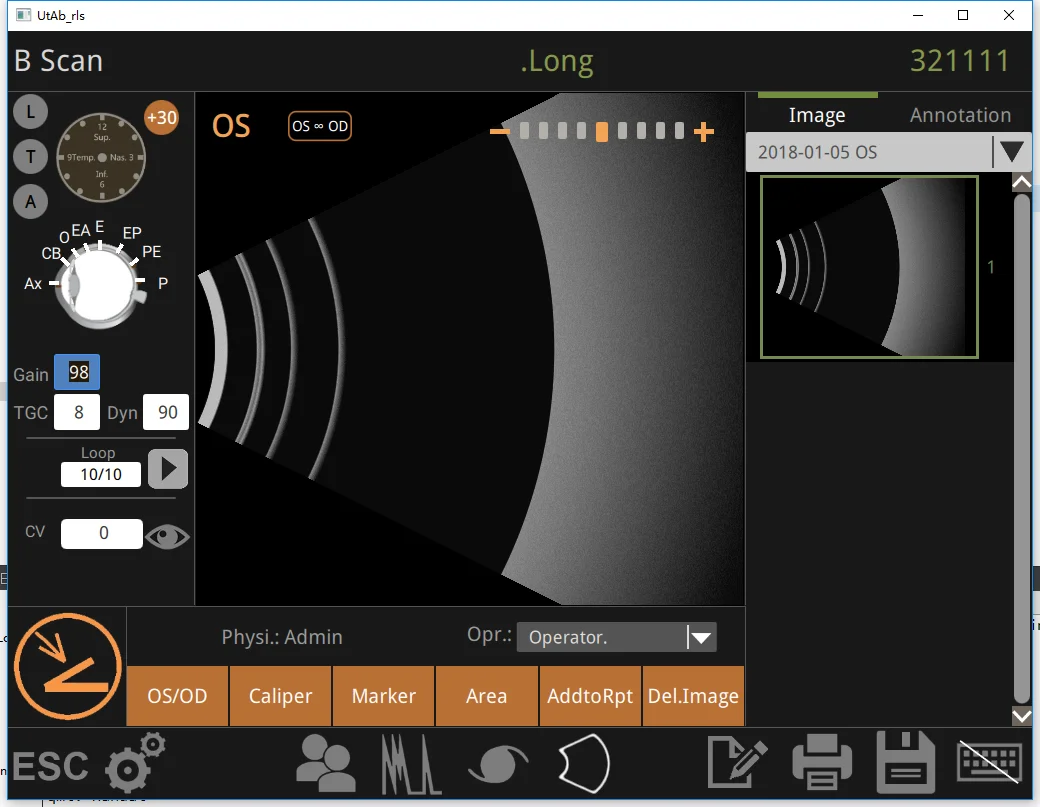1040x807 pixels.
Task: Print using the printer icon
Action: (822, 764)
